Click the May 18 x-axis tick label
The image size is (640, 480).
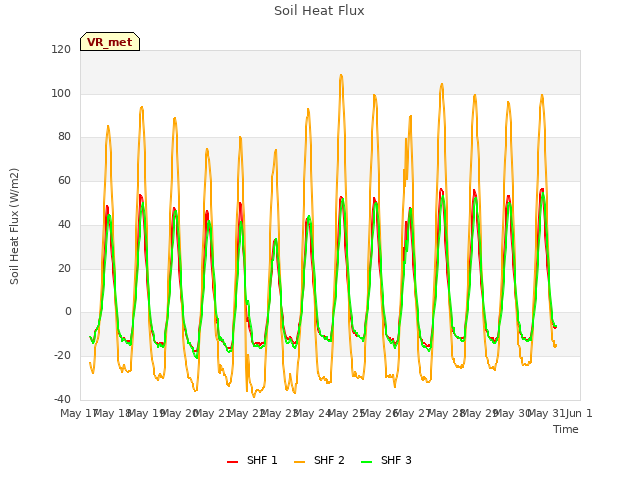112,413
